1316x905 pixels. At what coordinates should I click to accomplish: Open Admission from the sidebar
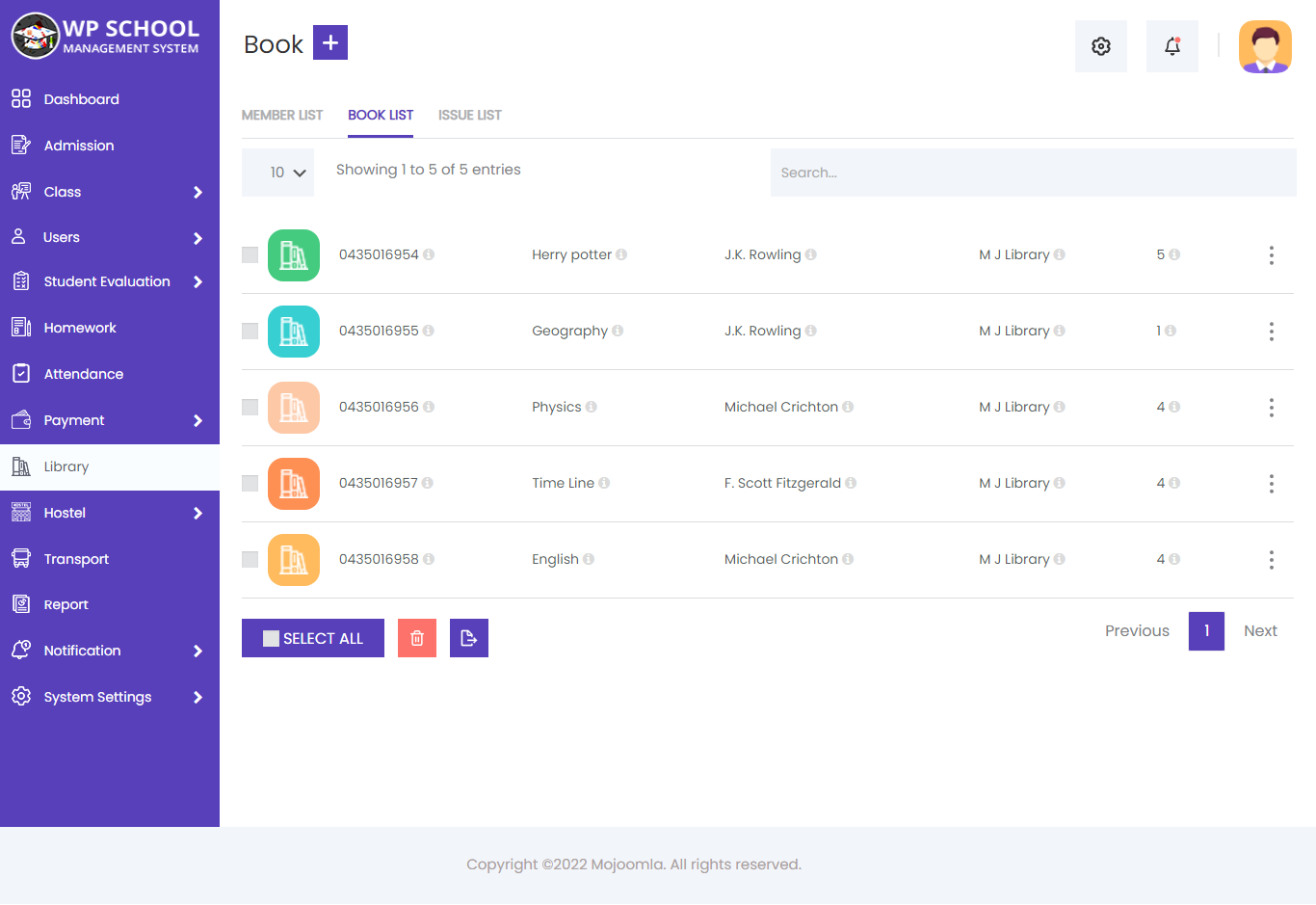(x=110, y=146)
